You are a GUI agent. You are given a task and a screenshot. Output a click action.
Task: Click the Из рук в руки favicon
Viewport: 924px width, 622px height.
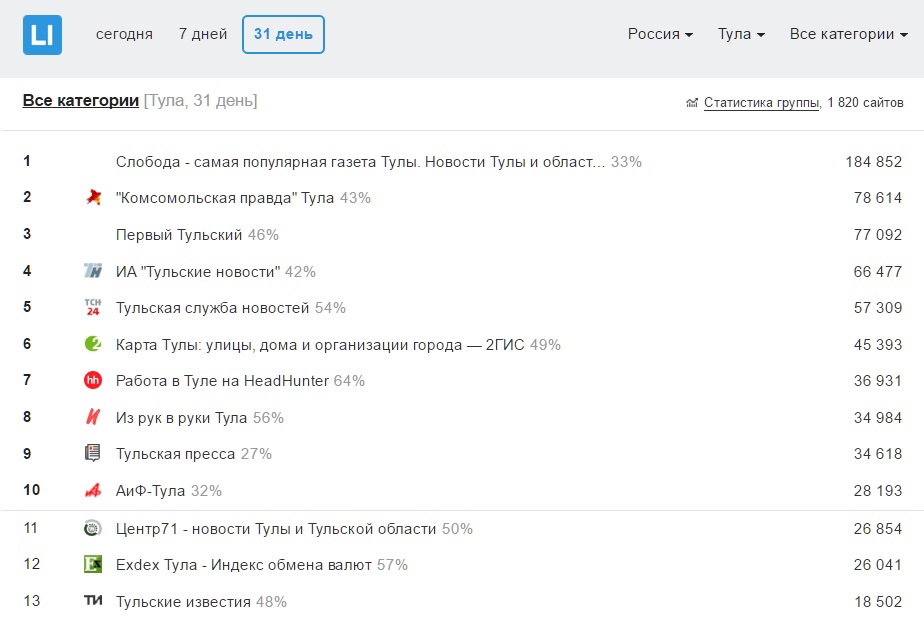point(93,417)
